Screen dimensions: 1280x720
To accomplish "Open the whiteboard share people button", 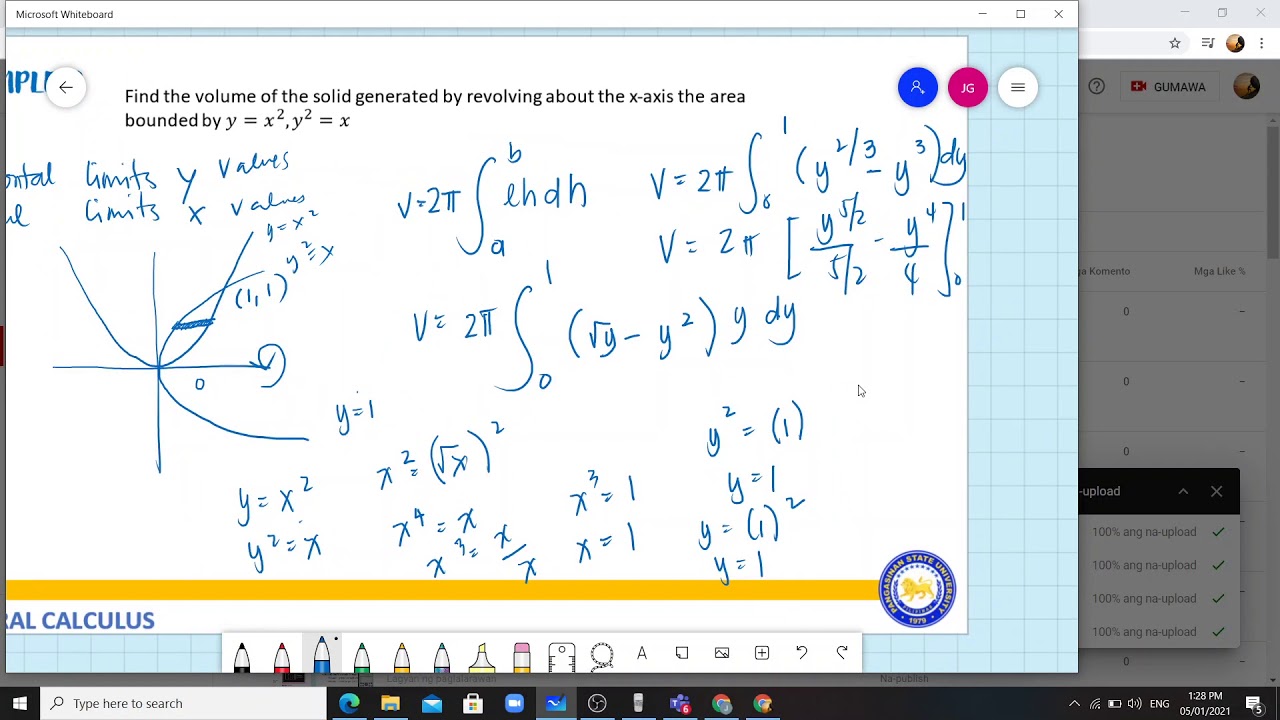I will tap(918, 87).
